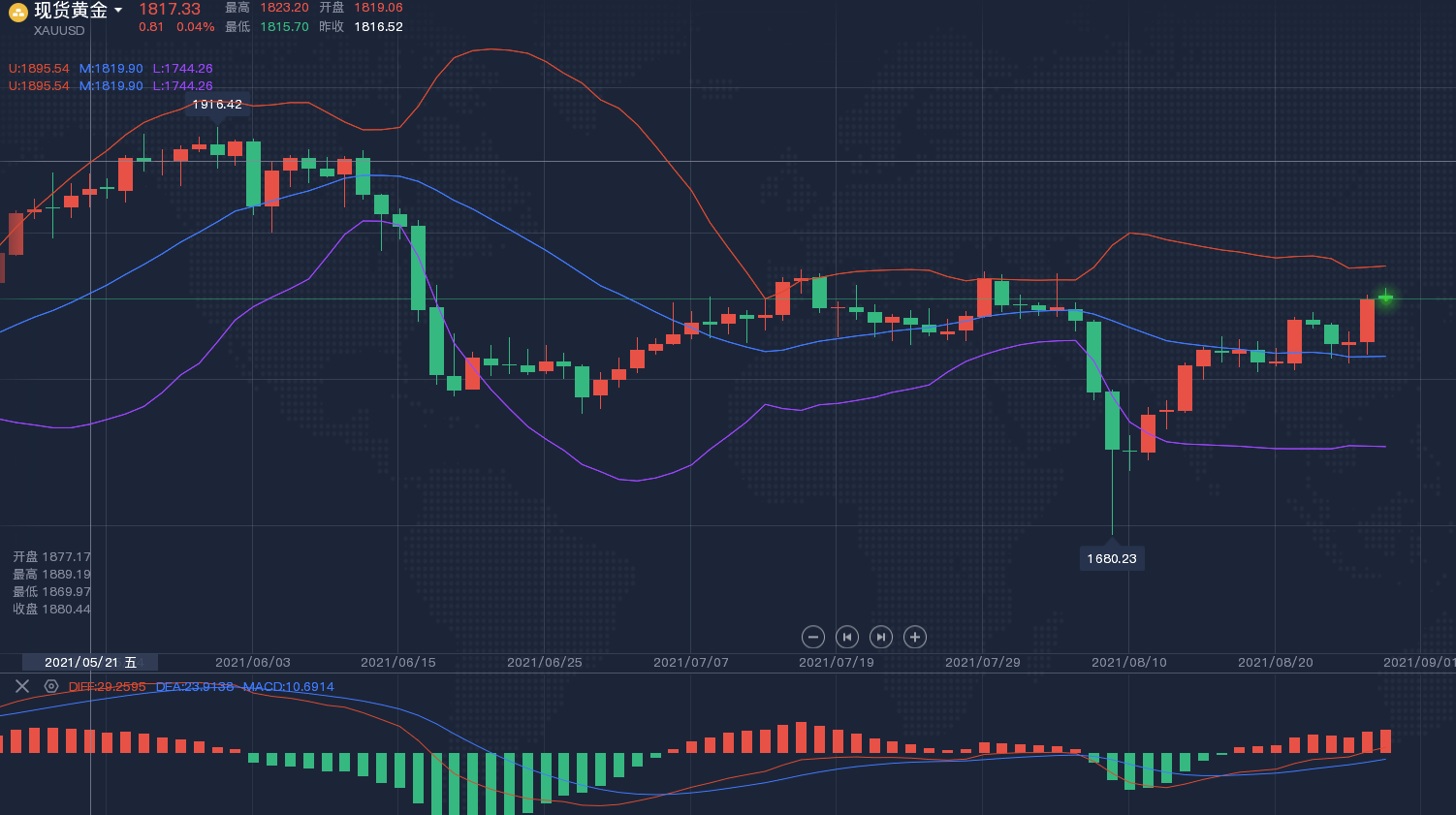The height and width of the screenshot is (815, 1456).
Task: Click the XAUUSD symbol text
Action: click(59, 31)
